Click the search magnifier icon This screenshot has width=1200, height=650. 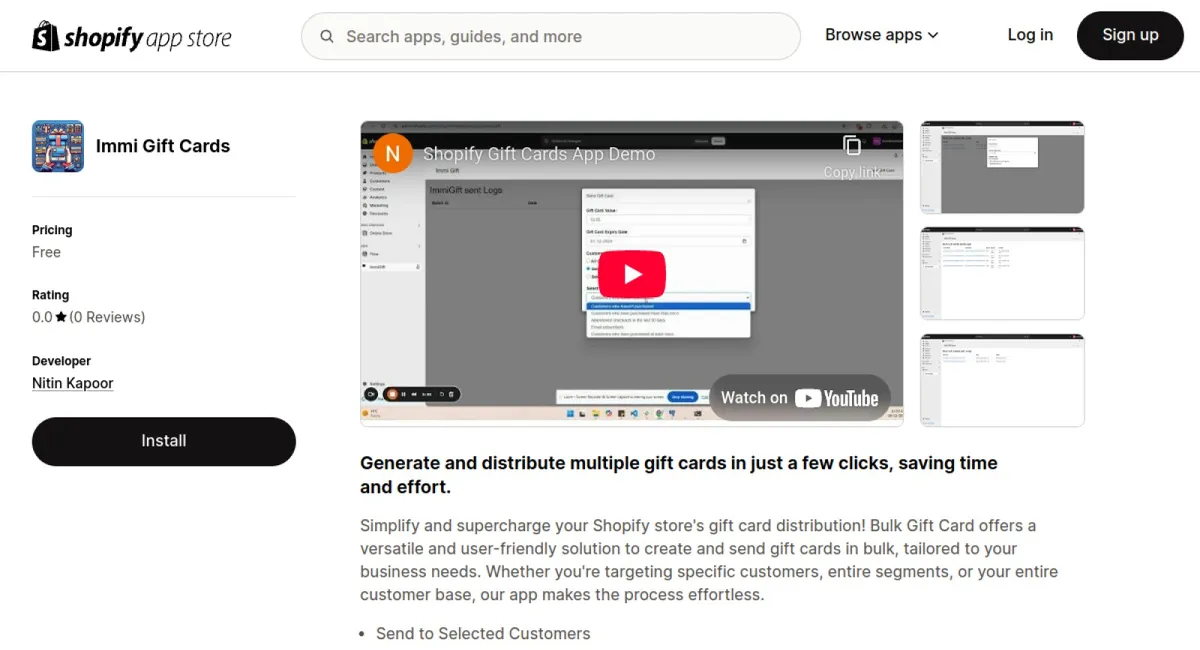pos(327,36)
